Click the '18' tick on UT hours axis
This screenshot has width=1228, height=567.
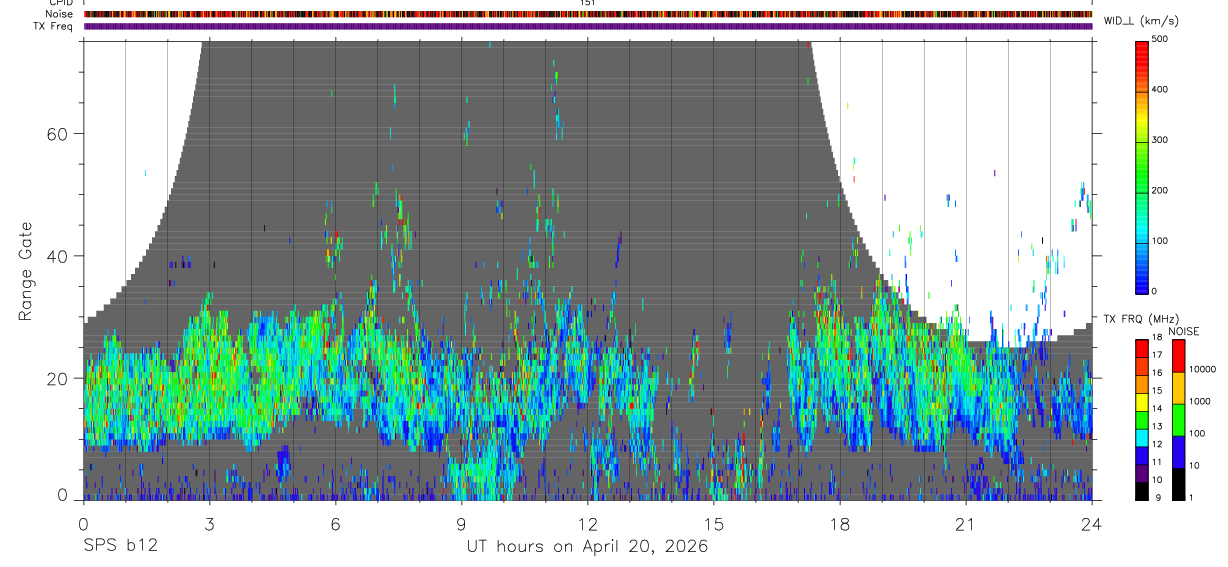click(839, 524)
